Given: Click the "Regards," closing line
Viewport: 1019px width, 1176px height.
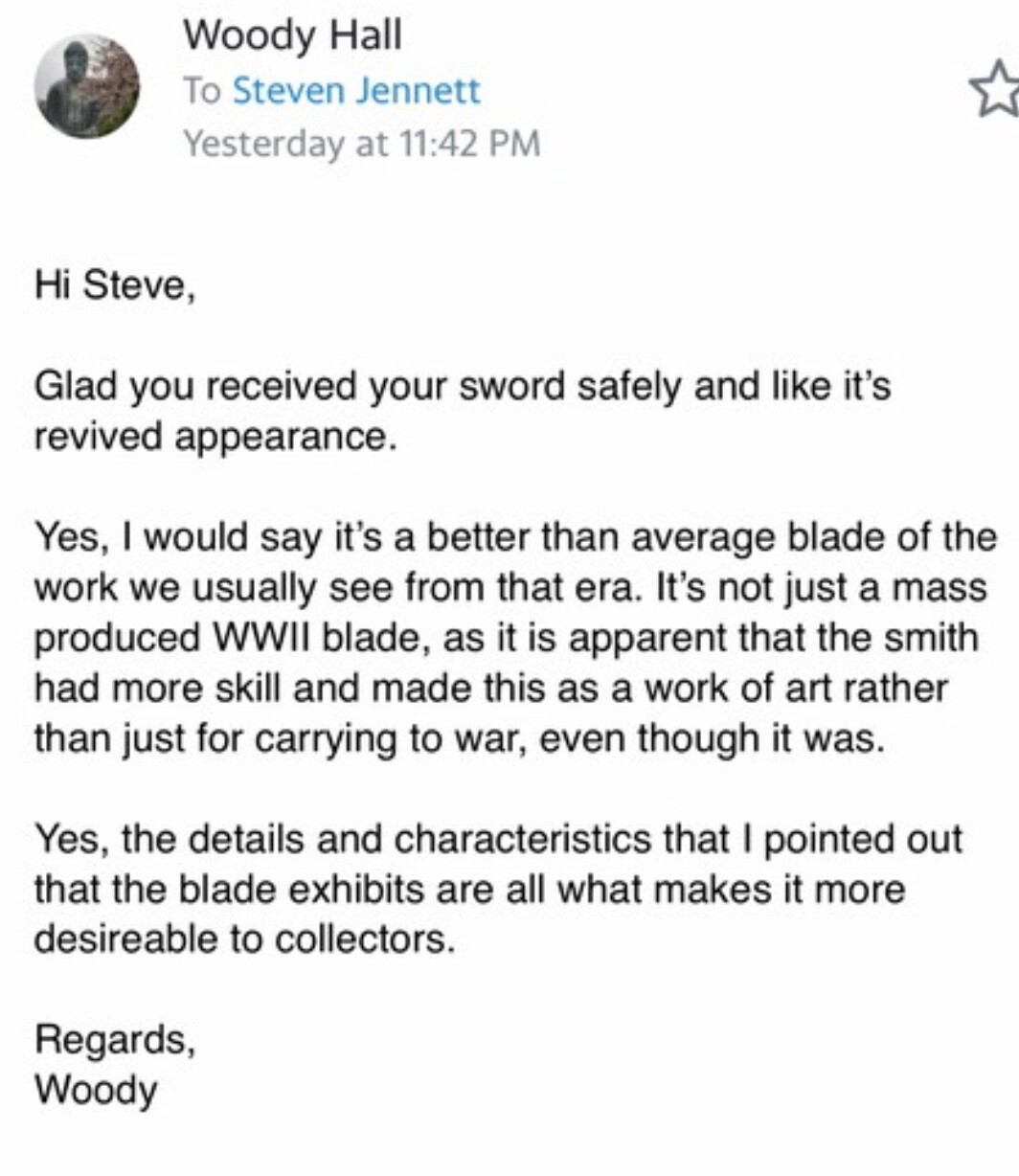Looking at the screenshot, I should (116, 1040).
